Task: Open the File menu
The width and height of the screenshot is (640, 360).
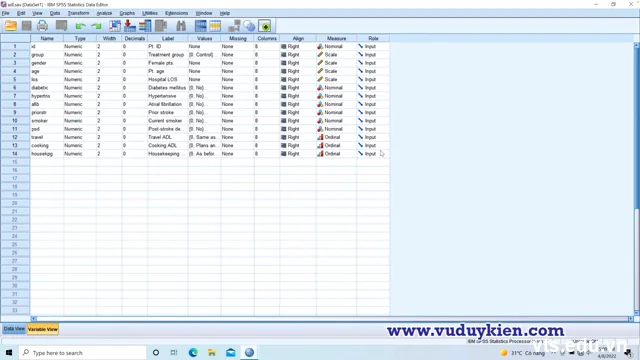Action: (x=6, y=13)
